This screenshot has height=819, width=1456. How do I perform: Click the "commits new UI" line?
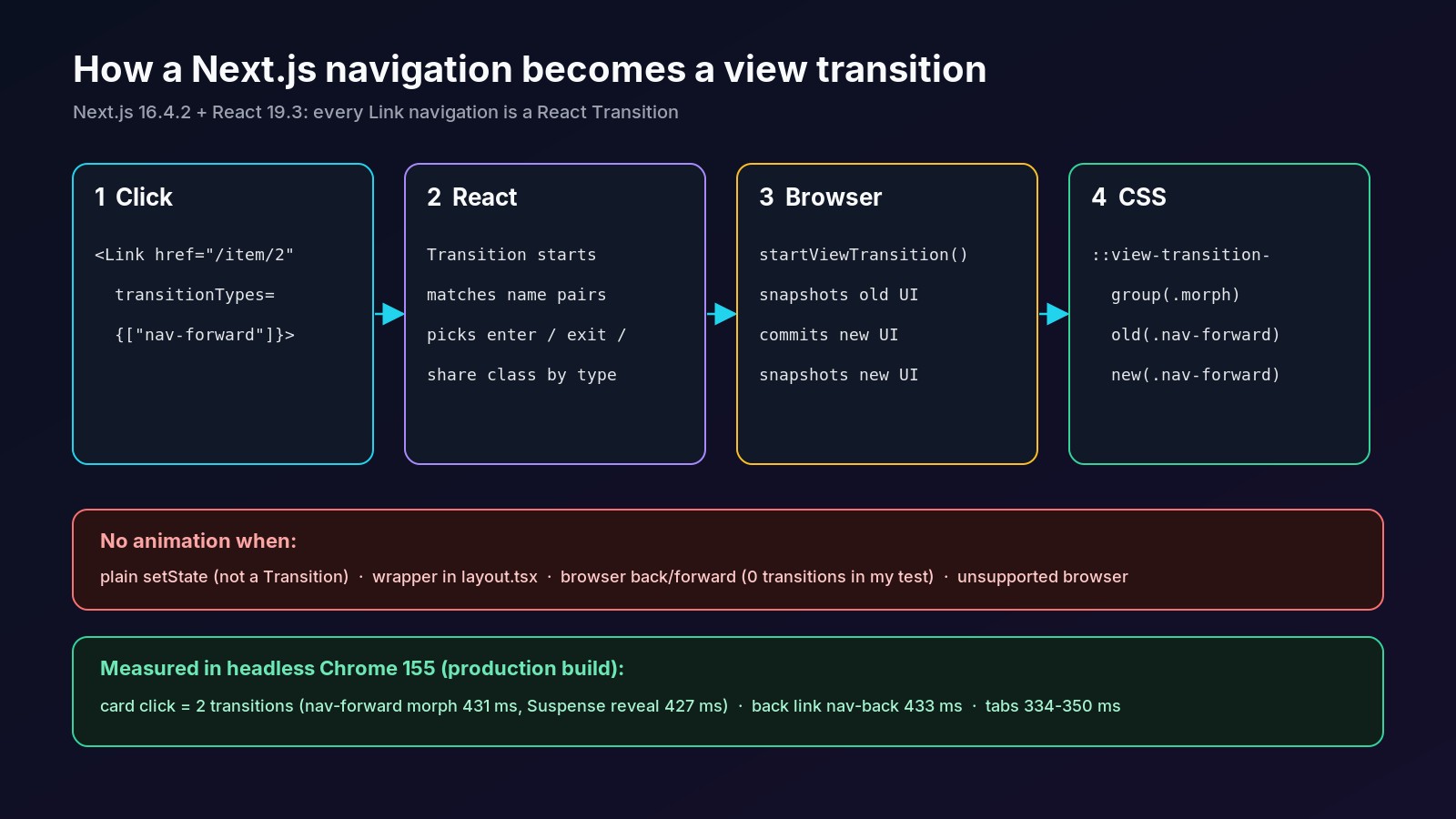tap(829, 335)
